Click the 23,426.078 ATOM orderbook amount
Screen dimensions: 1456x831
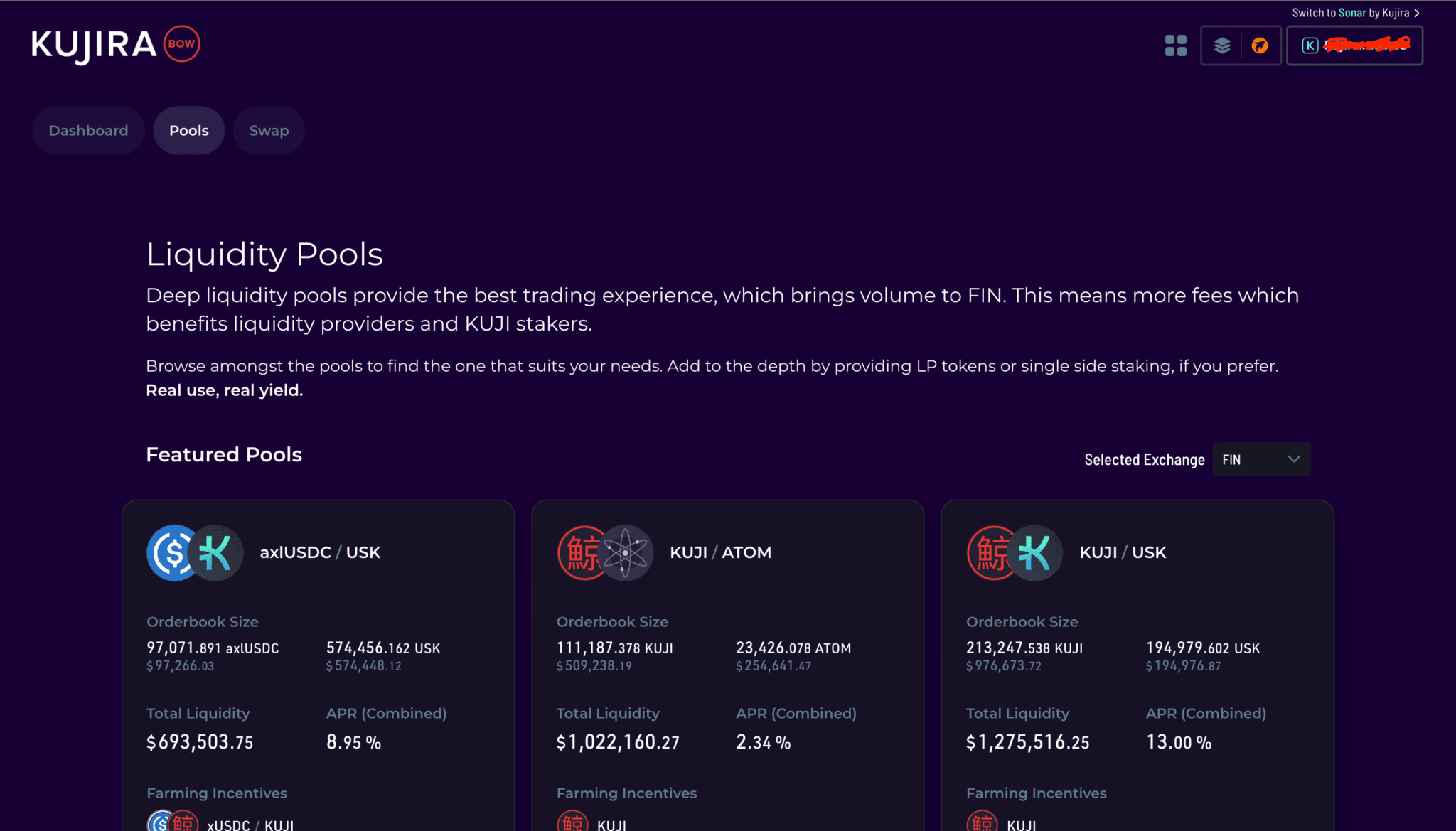[x=793, y=648]
